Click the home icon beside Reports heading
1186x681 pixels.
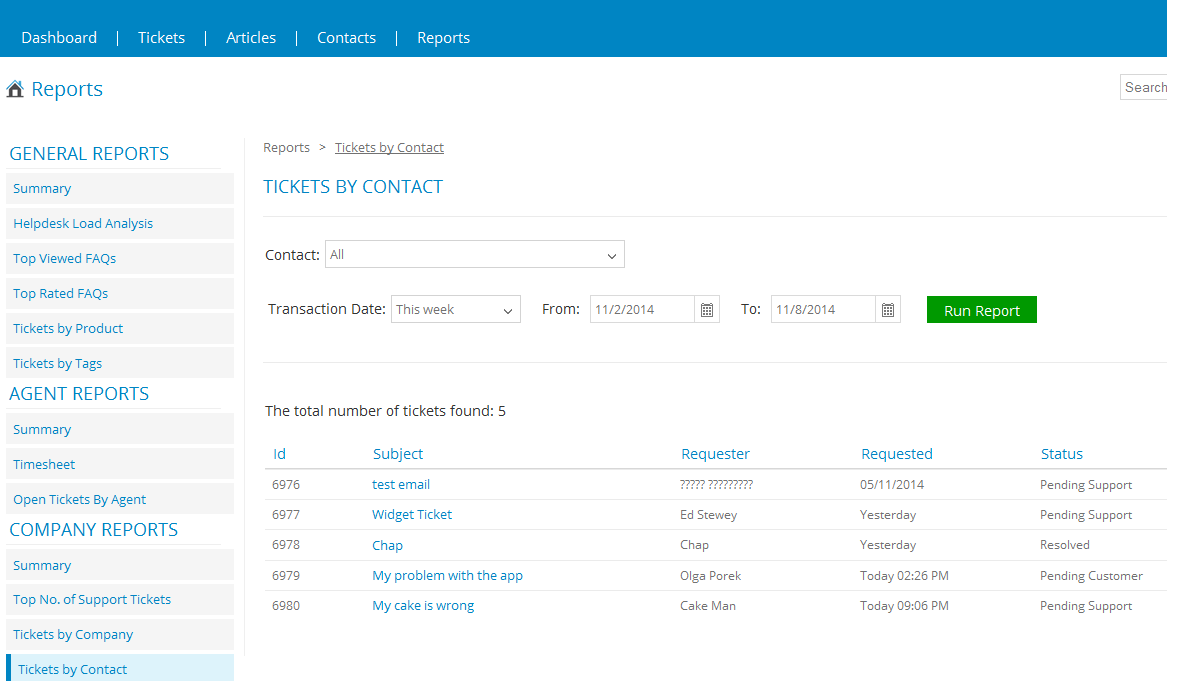point(15,89)
